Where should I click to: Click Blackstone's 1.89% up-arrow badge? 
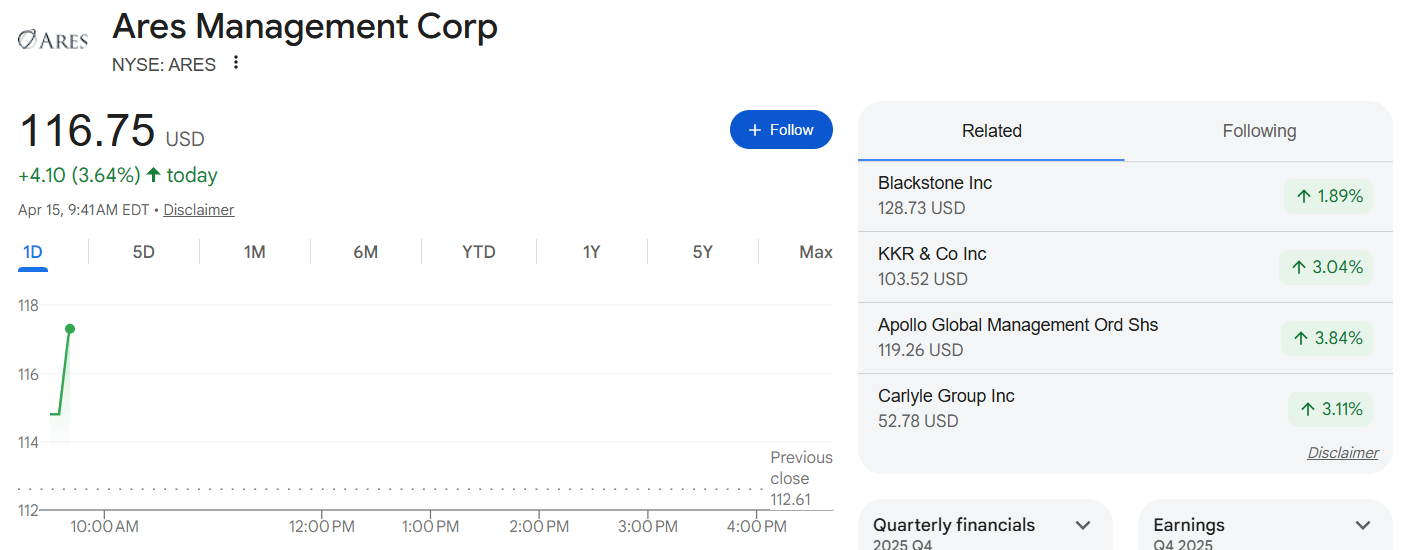pyautogui.click(x=1328, y=196)
